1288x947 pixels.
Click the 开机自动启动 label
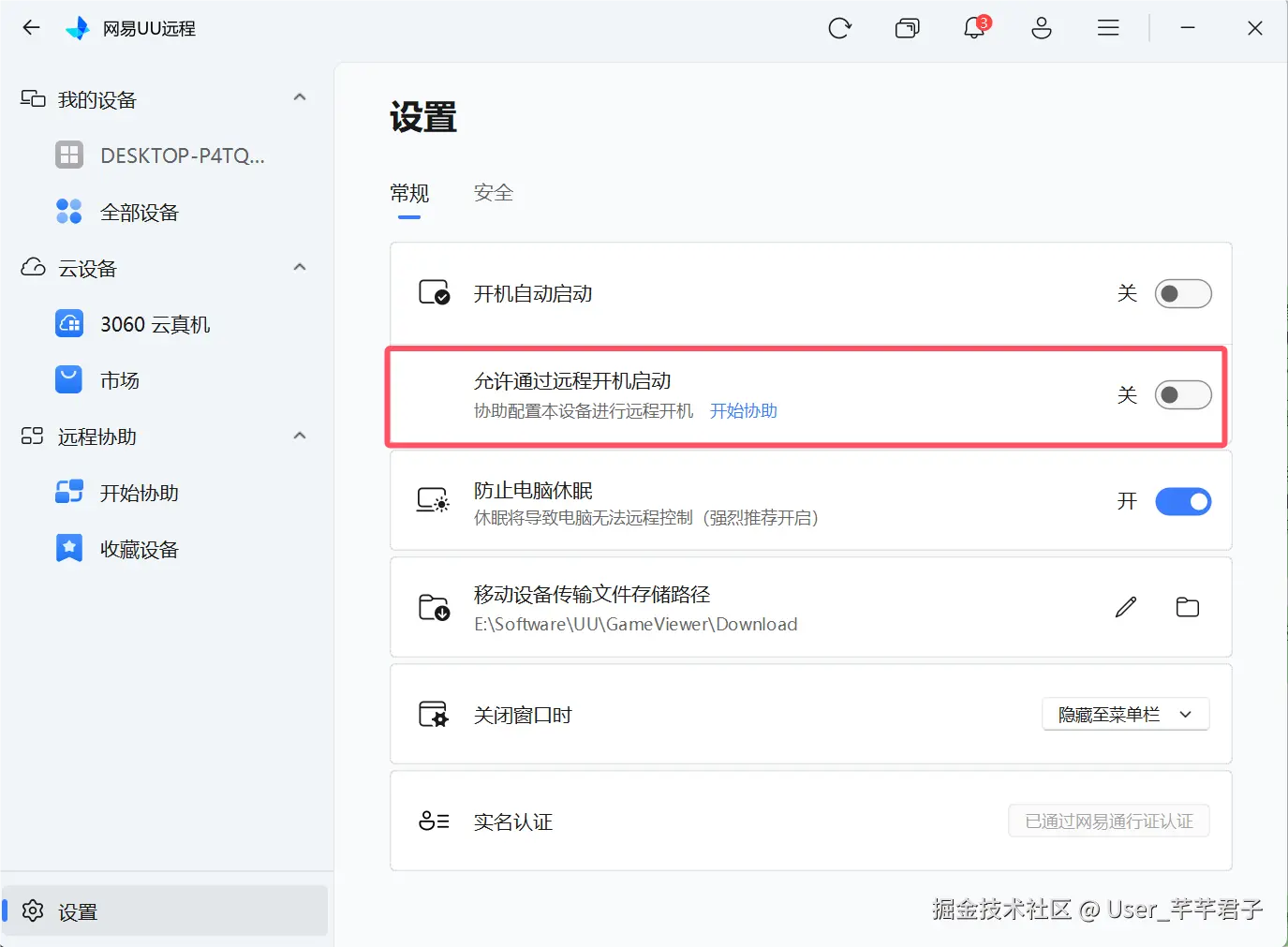point(533,294)
